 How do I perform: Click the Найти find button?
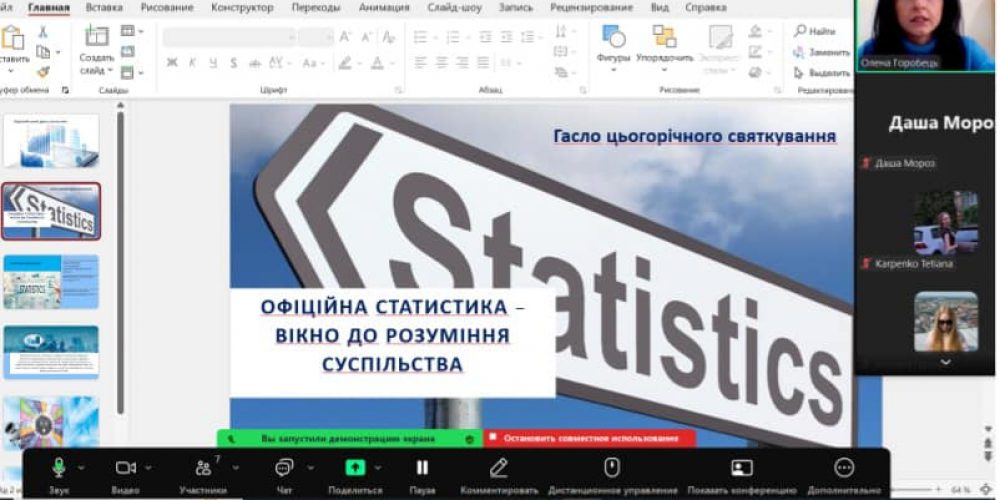click(816, 31)
